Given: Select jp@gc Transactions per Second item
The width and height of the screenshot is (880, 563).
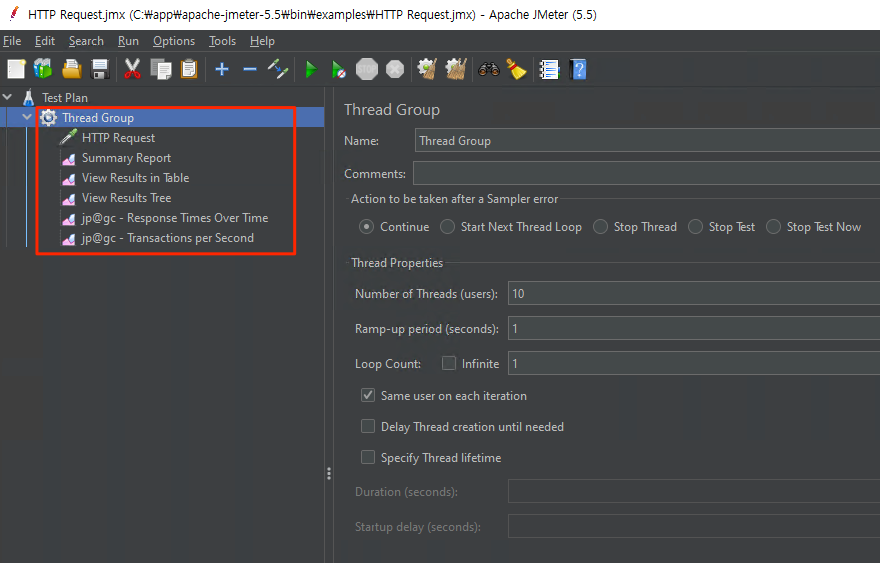Looking at the screenshot, I should pyautogui.click(x=167, y=238).
